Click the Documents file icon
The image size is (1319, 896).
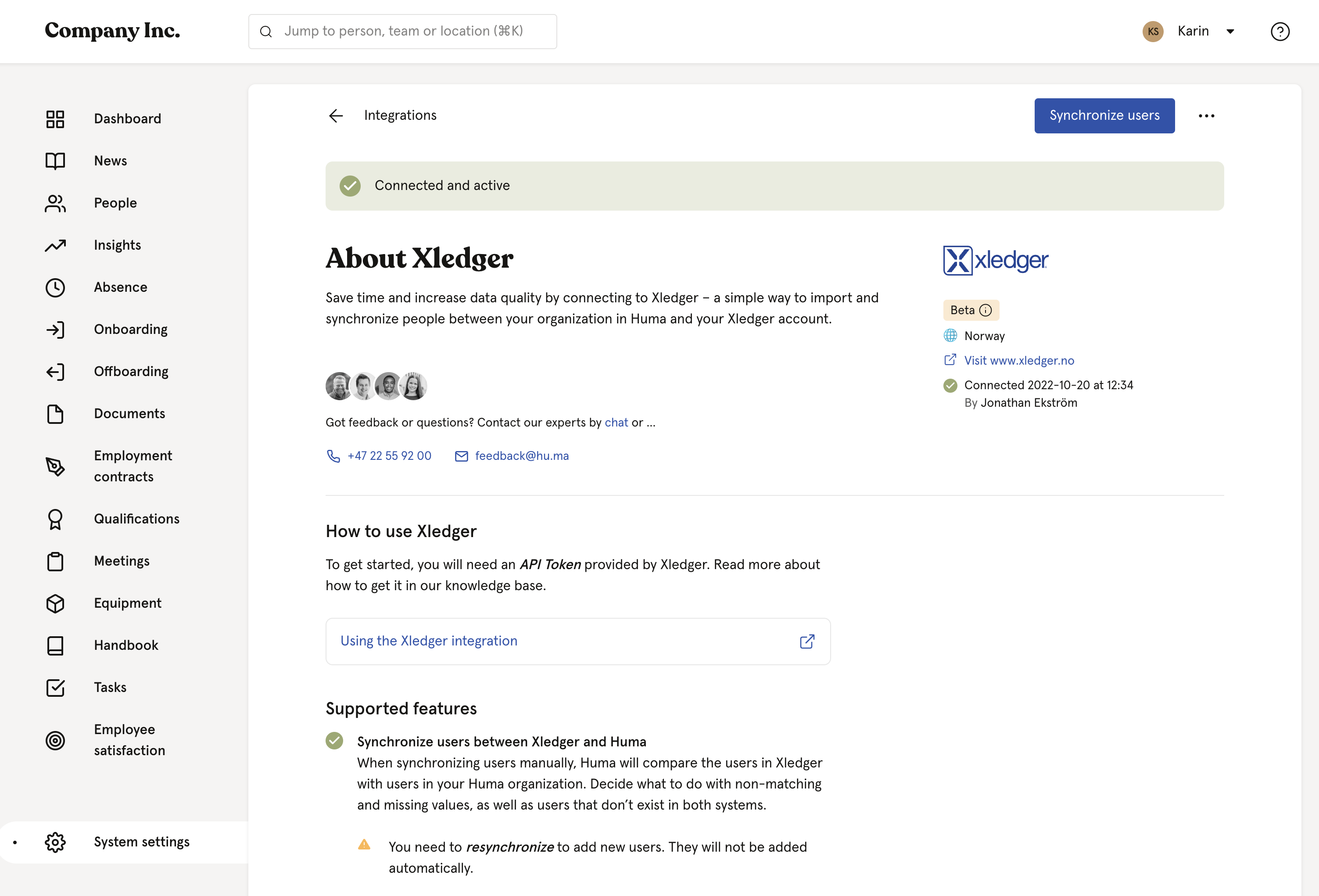tap(55, 414)
